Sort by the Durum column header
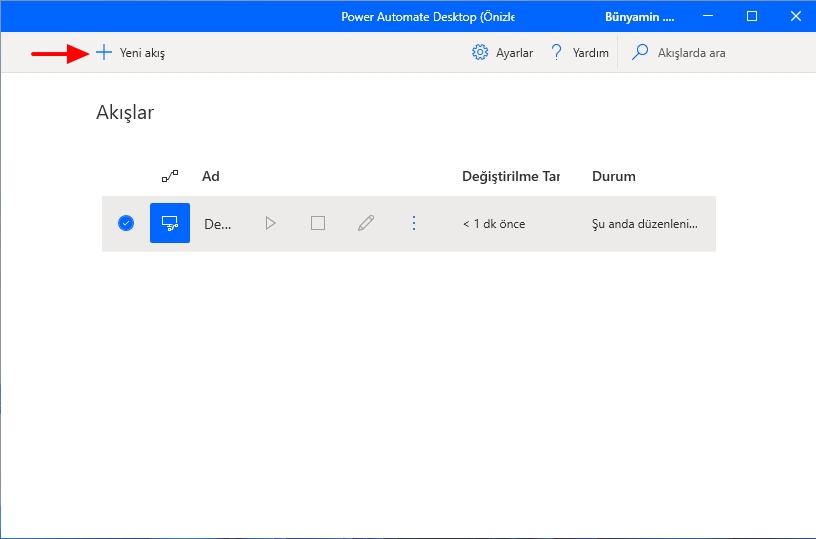Screen dimensions: 816x539 click(614, 176)
